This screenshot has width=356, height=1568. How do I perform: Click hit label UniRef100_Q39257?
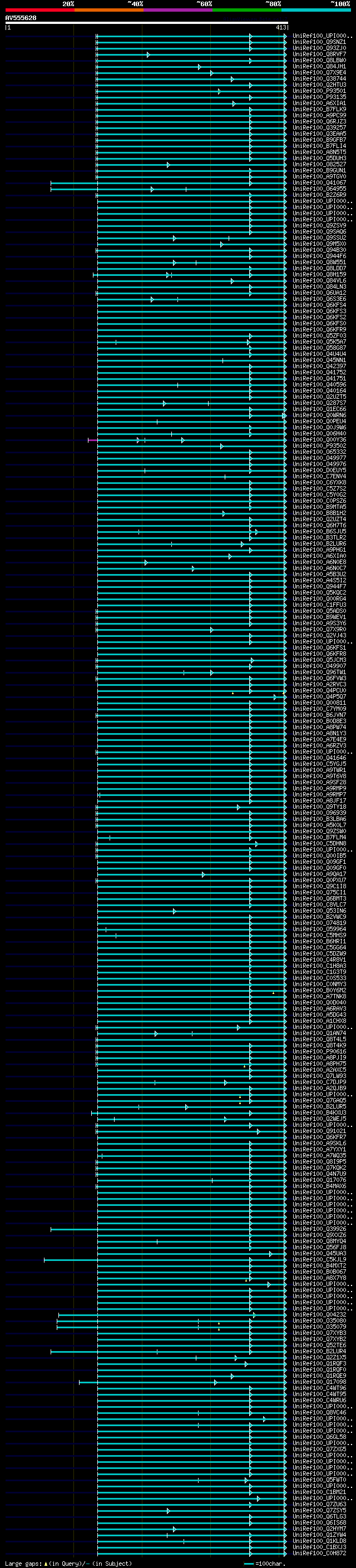click(x=319, y=127)
